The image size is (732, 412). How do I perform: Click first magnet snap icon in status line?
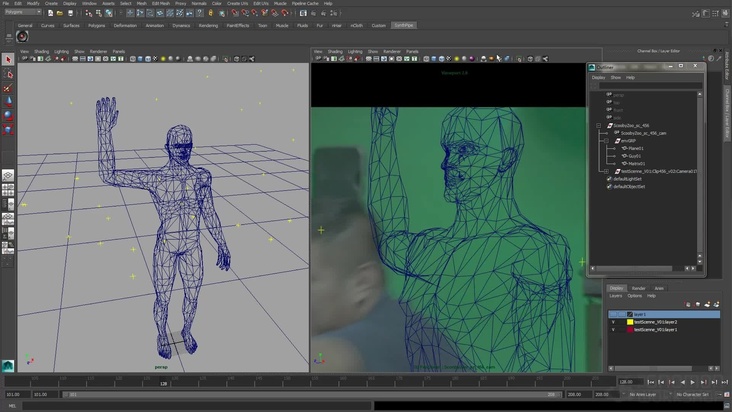235,13
